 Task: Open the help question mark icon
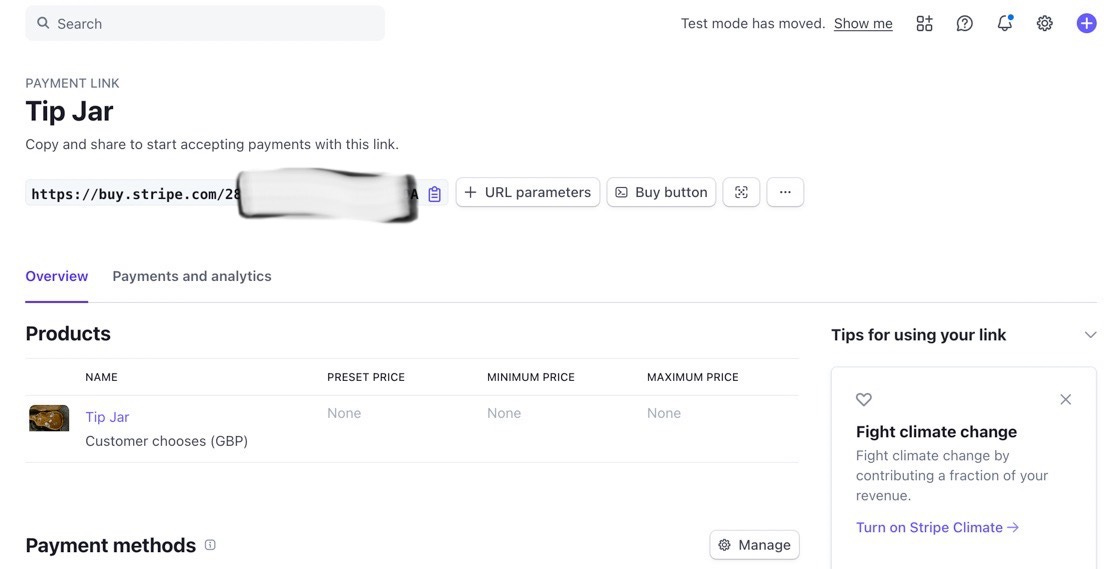coord(964,23)
